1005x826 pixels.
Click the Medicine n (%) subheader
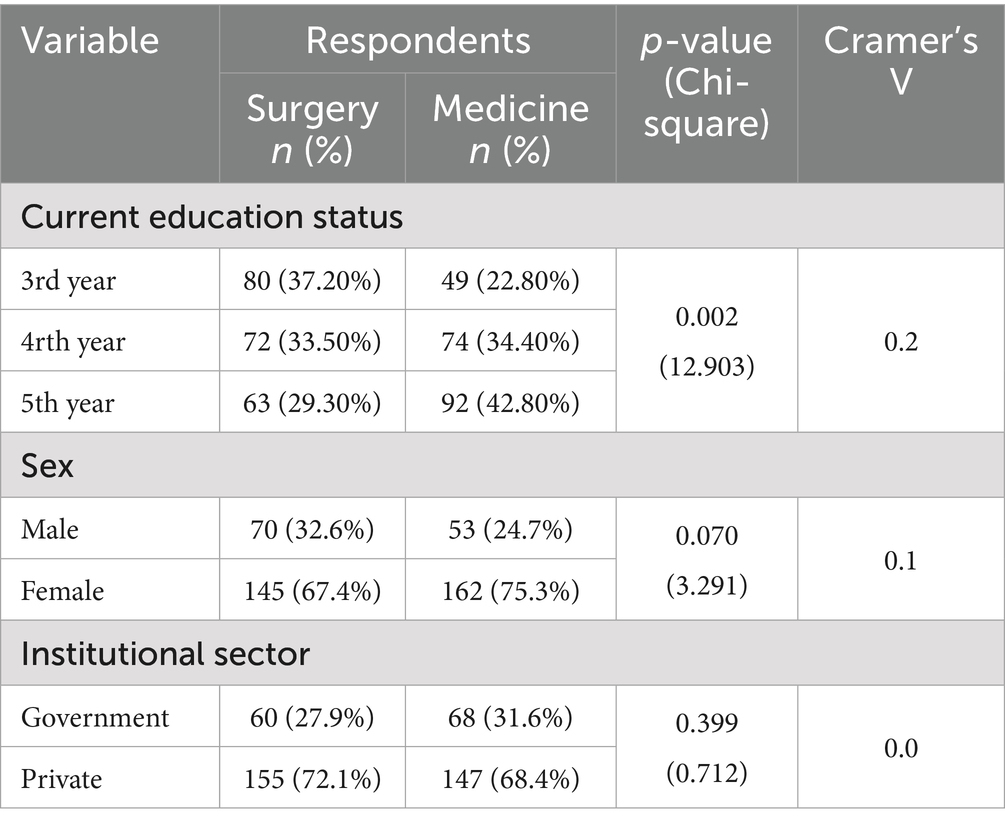click(510, 127)
